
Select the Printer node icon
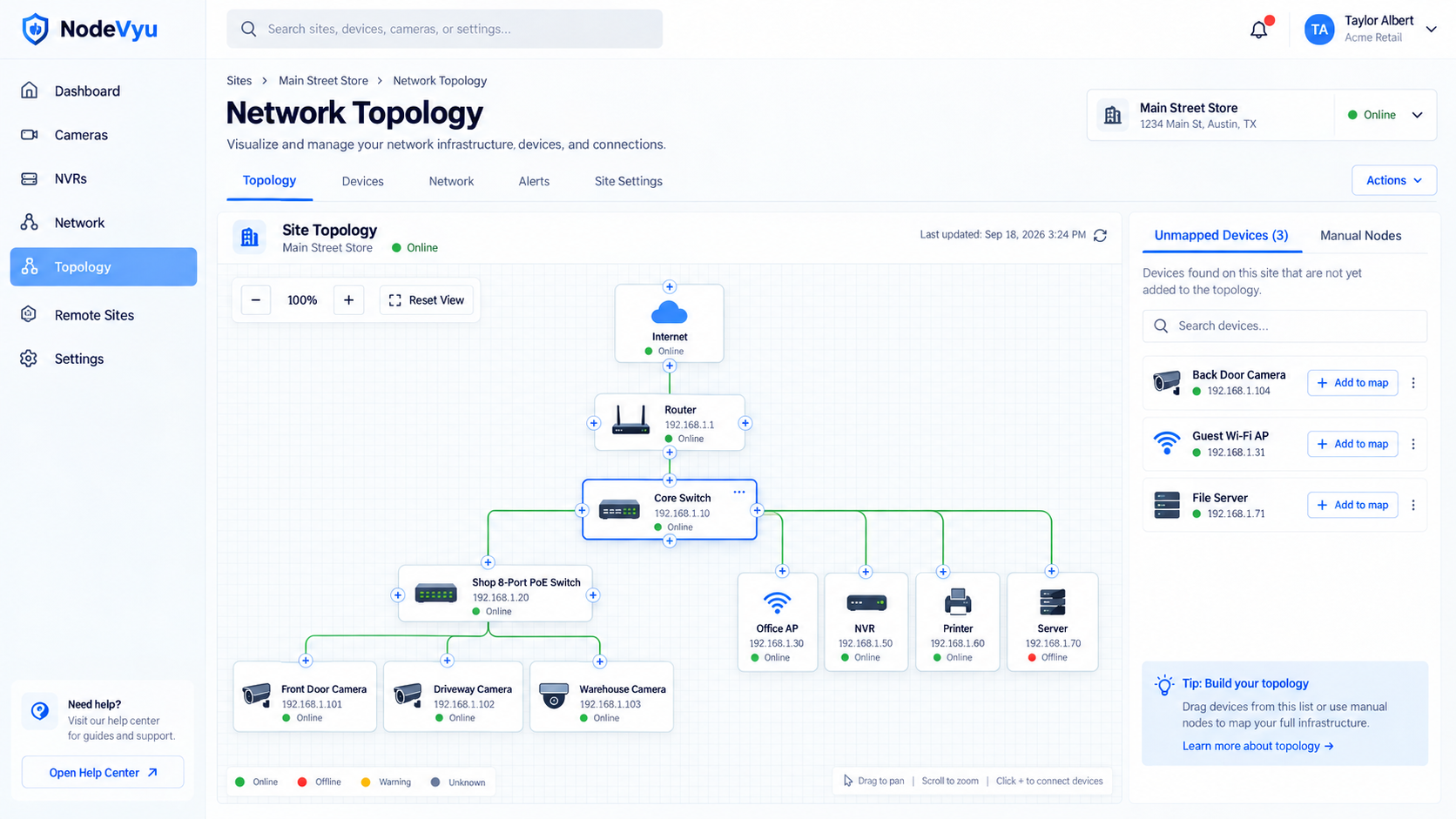click(958, 601)
